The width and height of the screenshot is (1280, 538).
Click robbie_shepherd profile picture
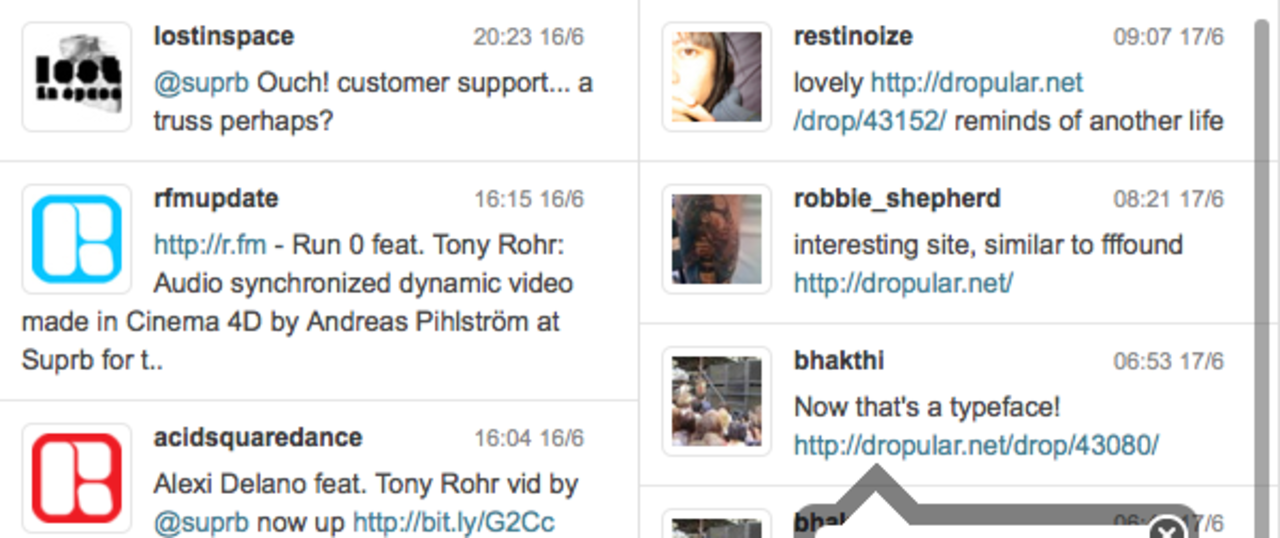[716, 239]
